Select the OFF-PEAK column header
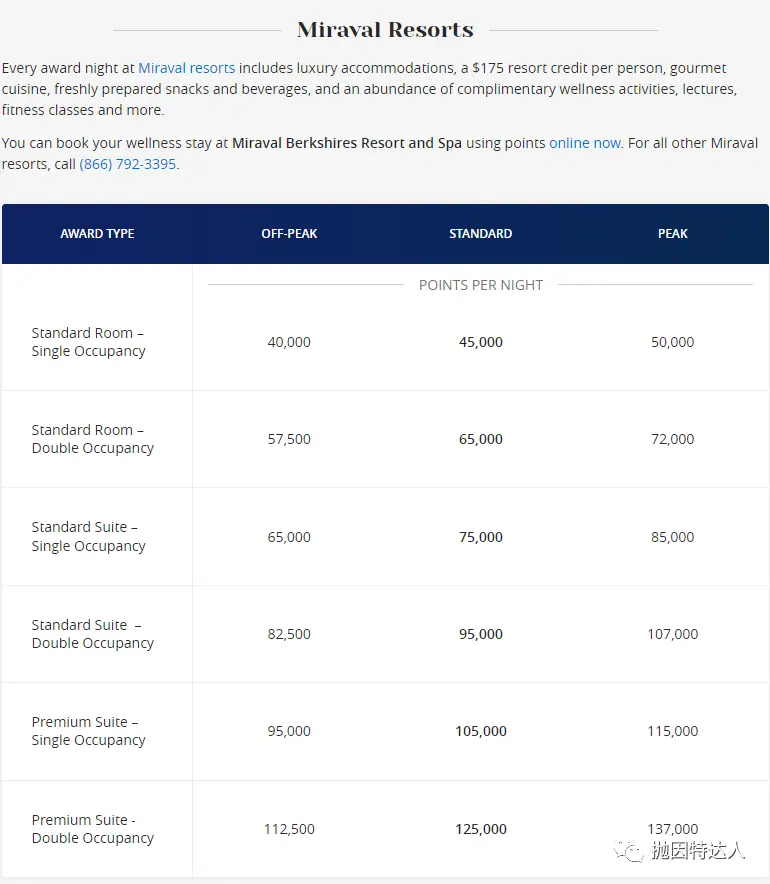This screenshot has width=770, height=884. 289,233
